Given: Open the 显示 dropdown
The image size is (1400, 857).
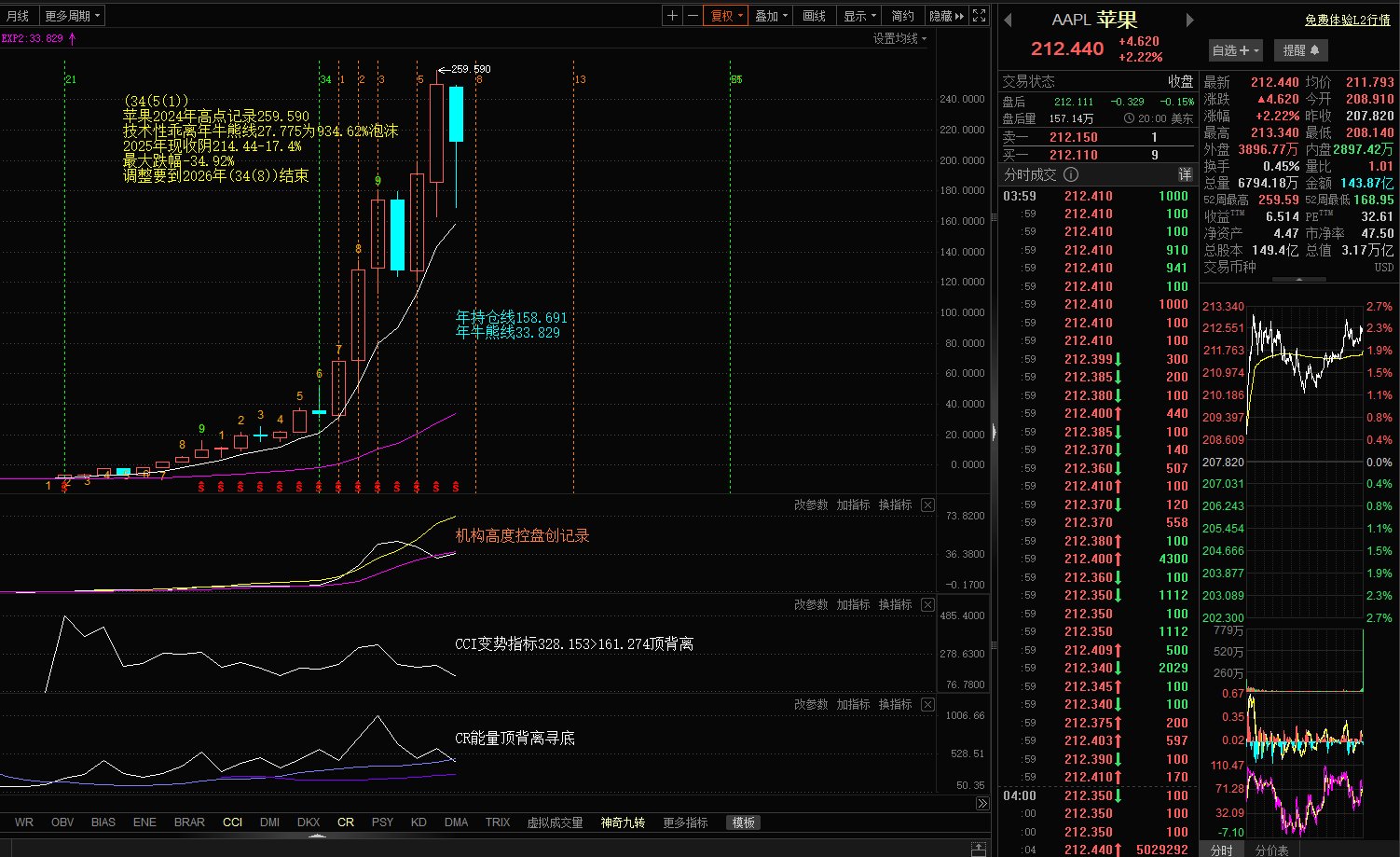Looking at the screenshot, I should pos(860,16).
